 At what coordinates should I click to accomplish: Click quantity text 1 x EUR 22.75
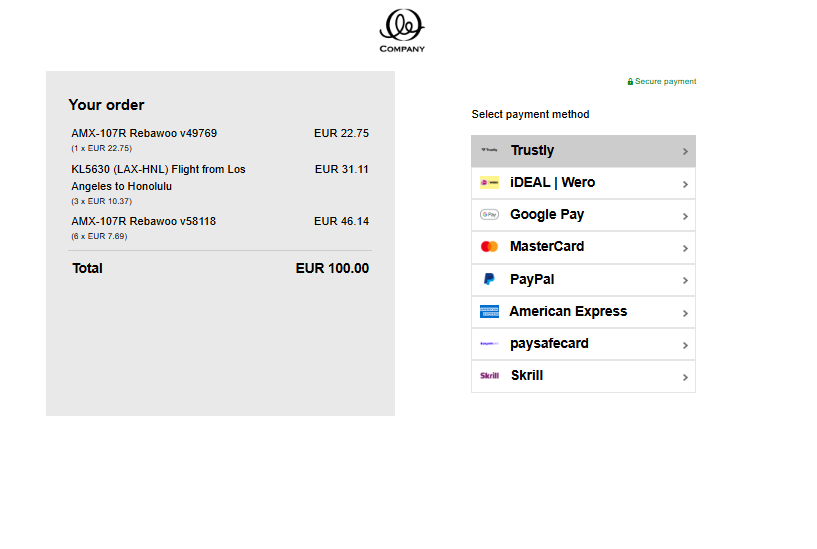coord(102,148)
